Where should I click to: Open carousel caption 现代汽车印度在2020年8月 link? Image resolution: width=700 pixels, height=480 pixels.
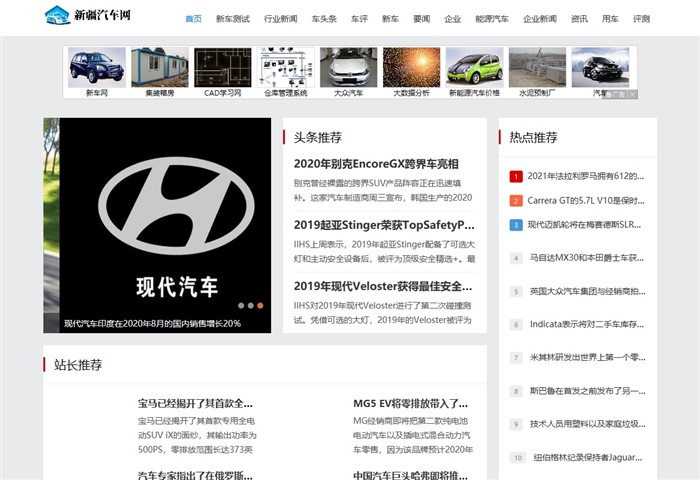tap(152, 323)
